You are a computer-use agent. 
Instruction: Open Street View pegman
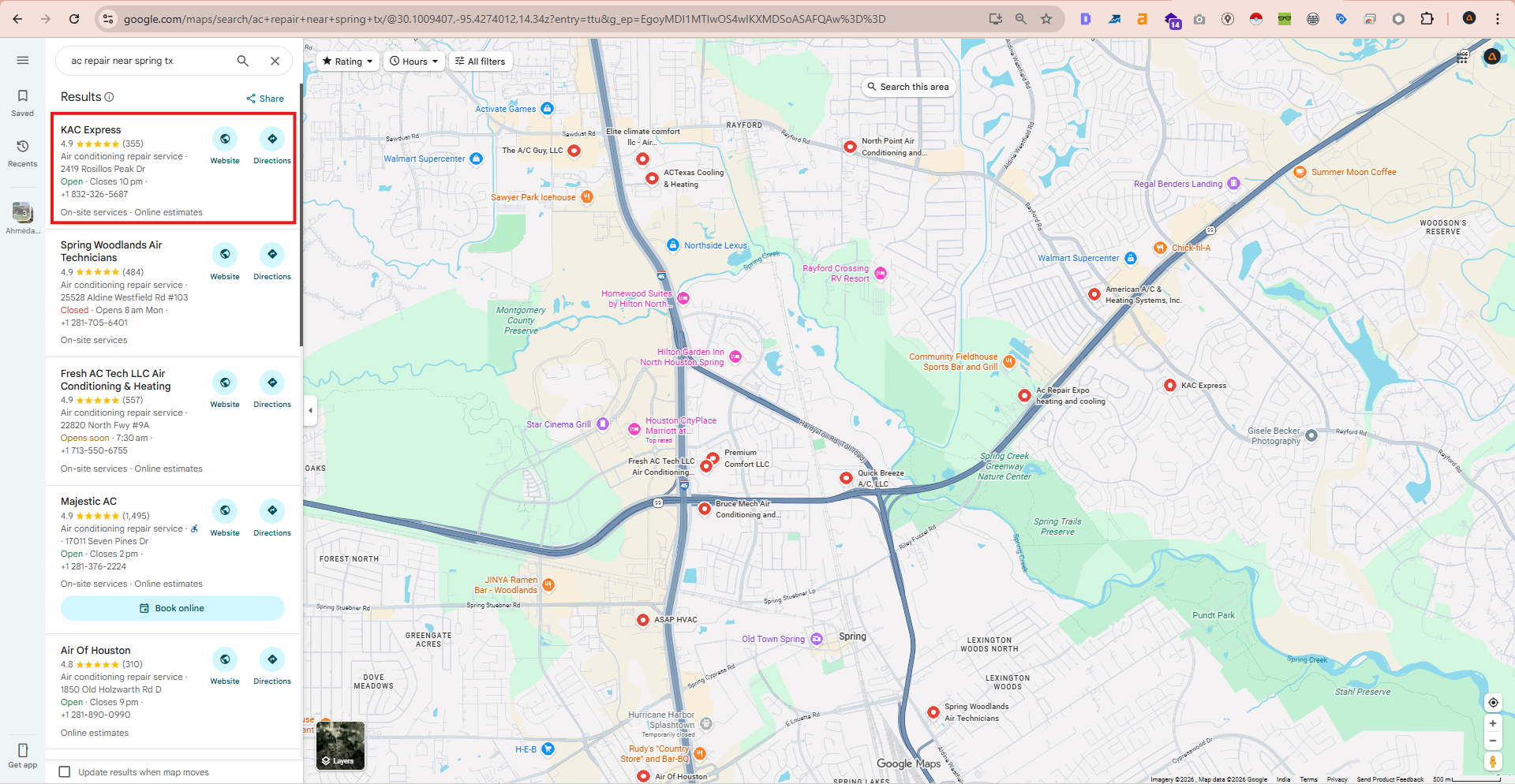[x=1492, y=761]
